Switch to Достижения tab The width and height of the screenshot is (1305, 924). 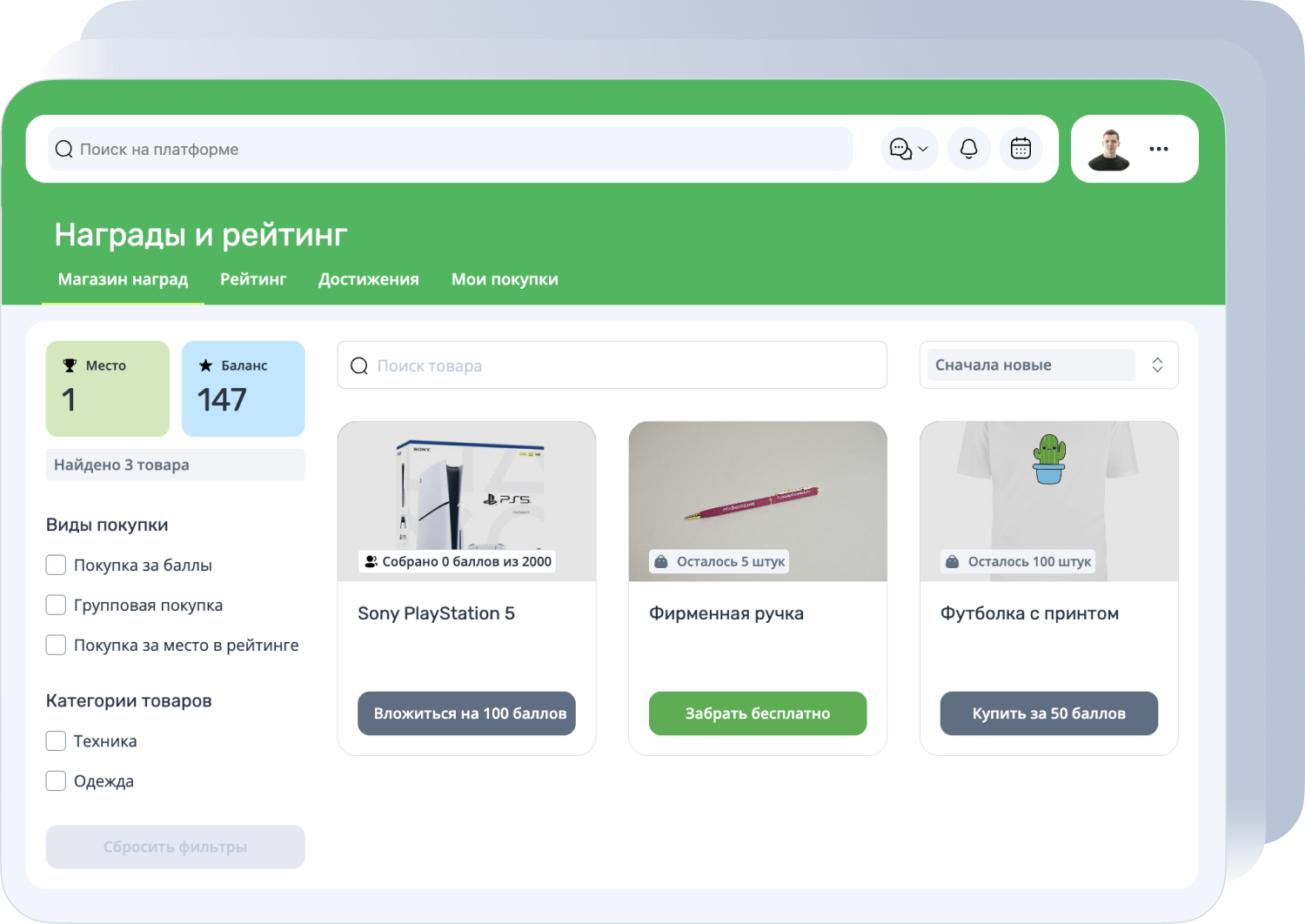369,279
